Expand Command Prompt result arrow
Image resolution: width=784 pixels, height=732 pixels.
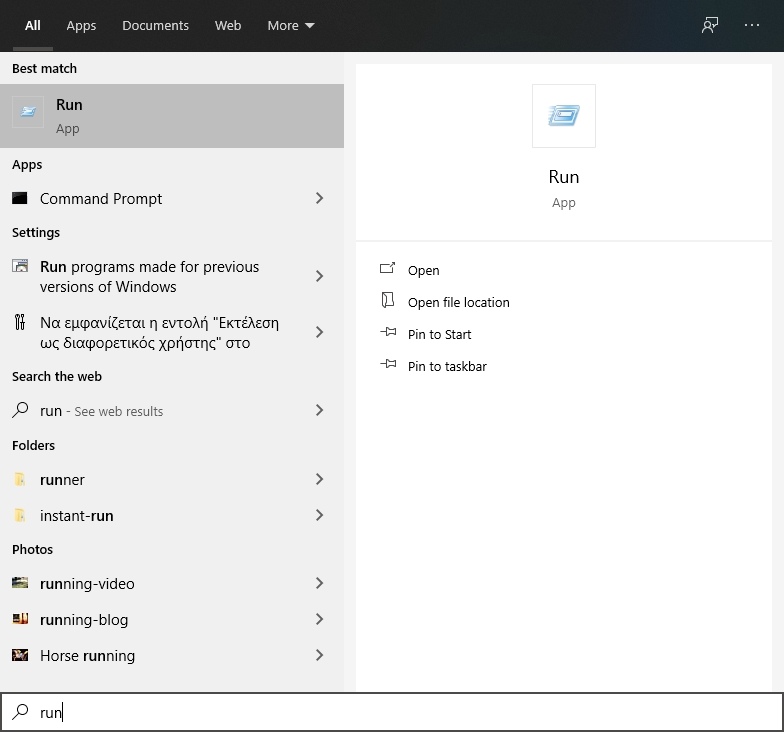tap(320, 198)
